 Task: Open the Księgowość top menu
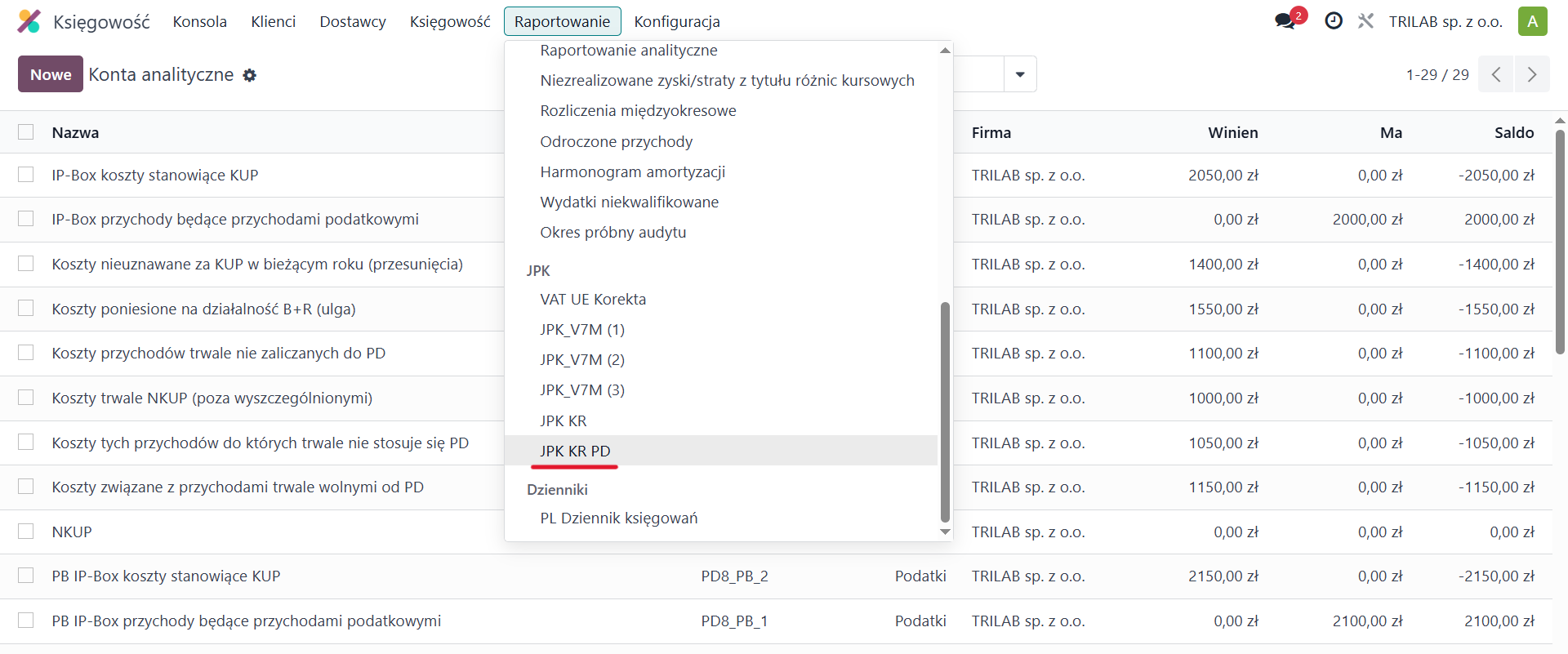[450, 21]
